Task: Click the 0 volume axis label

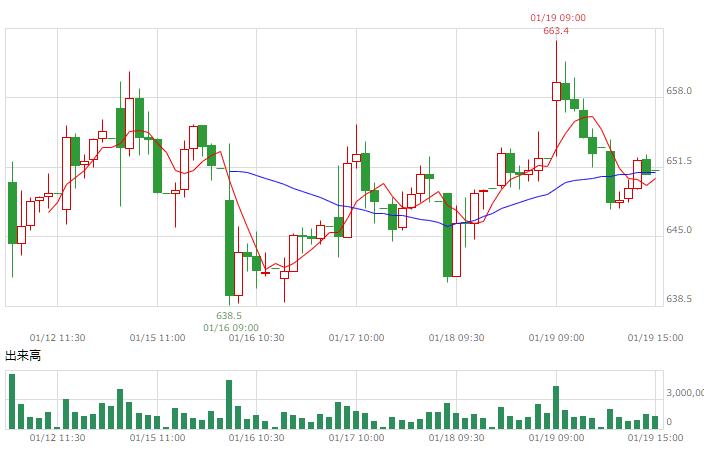Action: 669,422
